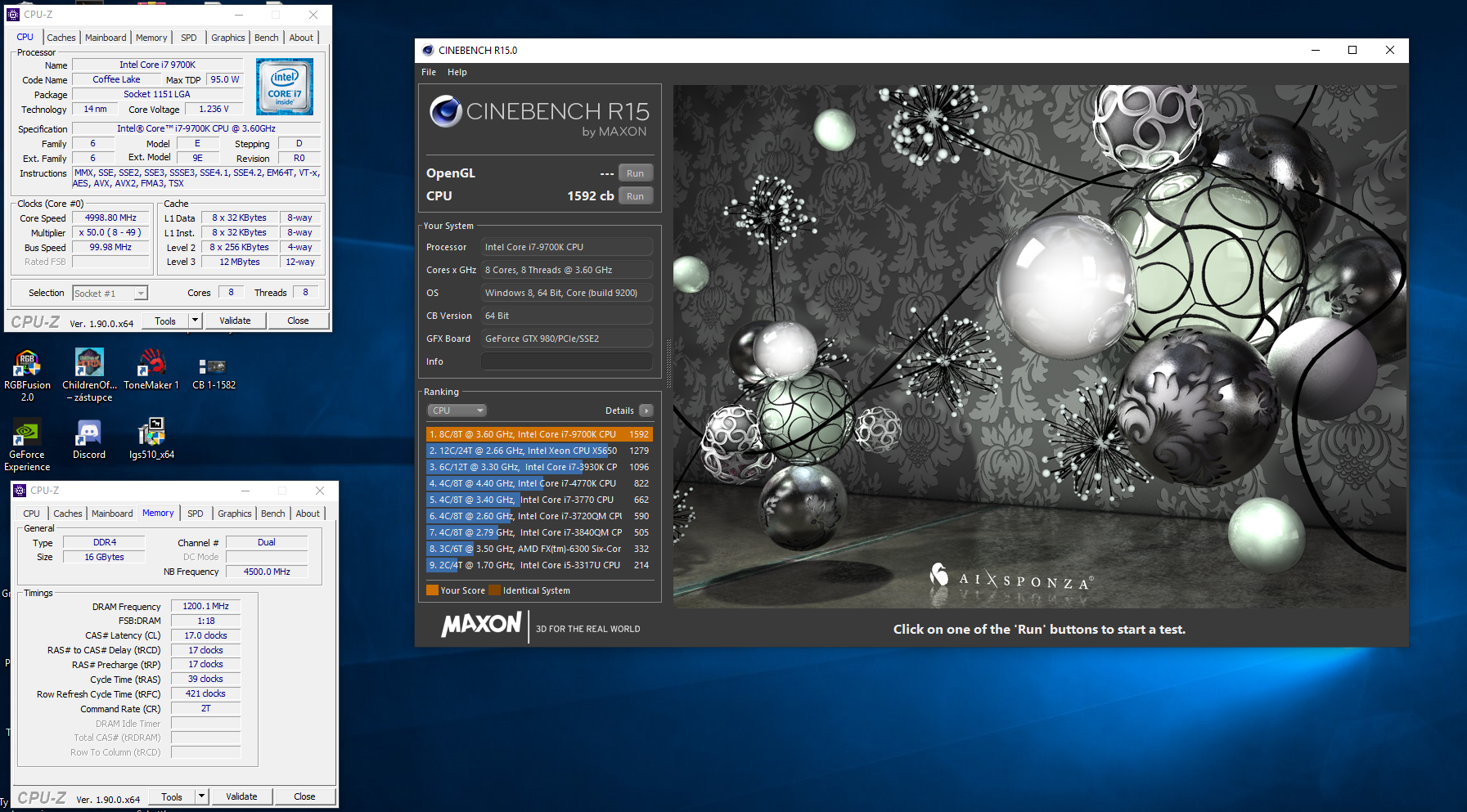This screenshot has width=1467, height=812.
Task: Run the OpenGL benchmark
Action: (x=636, y=173)
